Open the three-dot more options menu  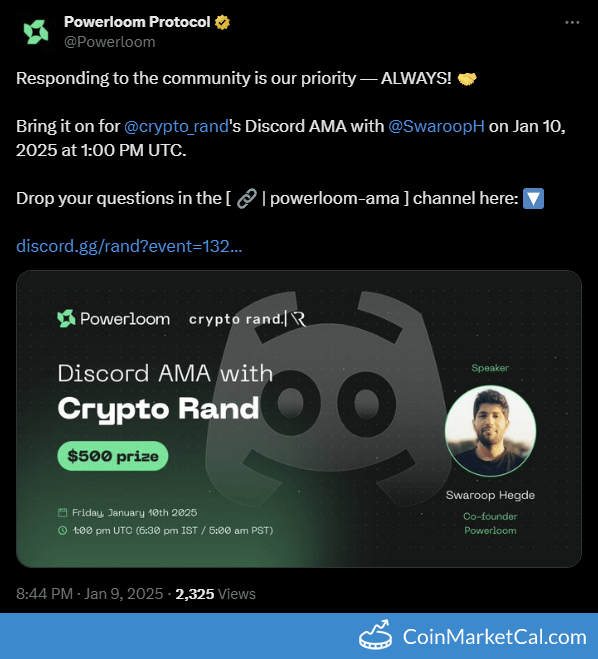572,23
